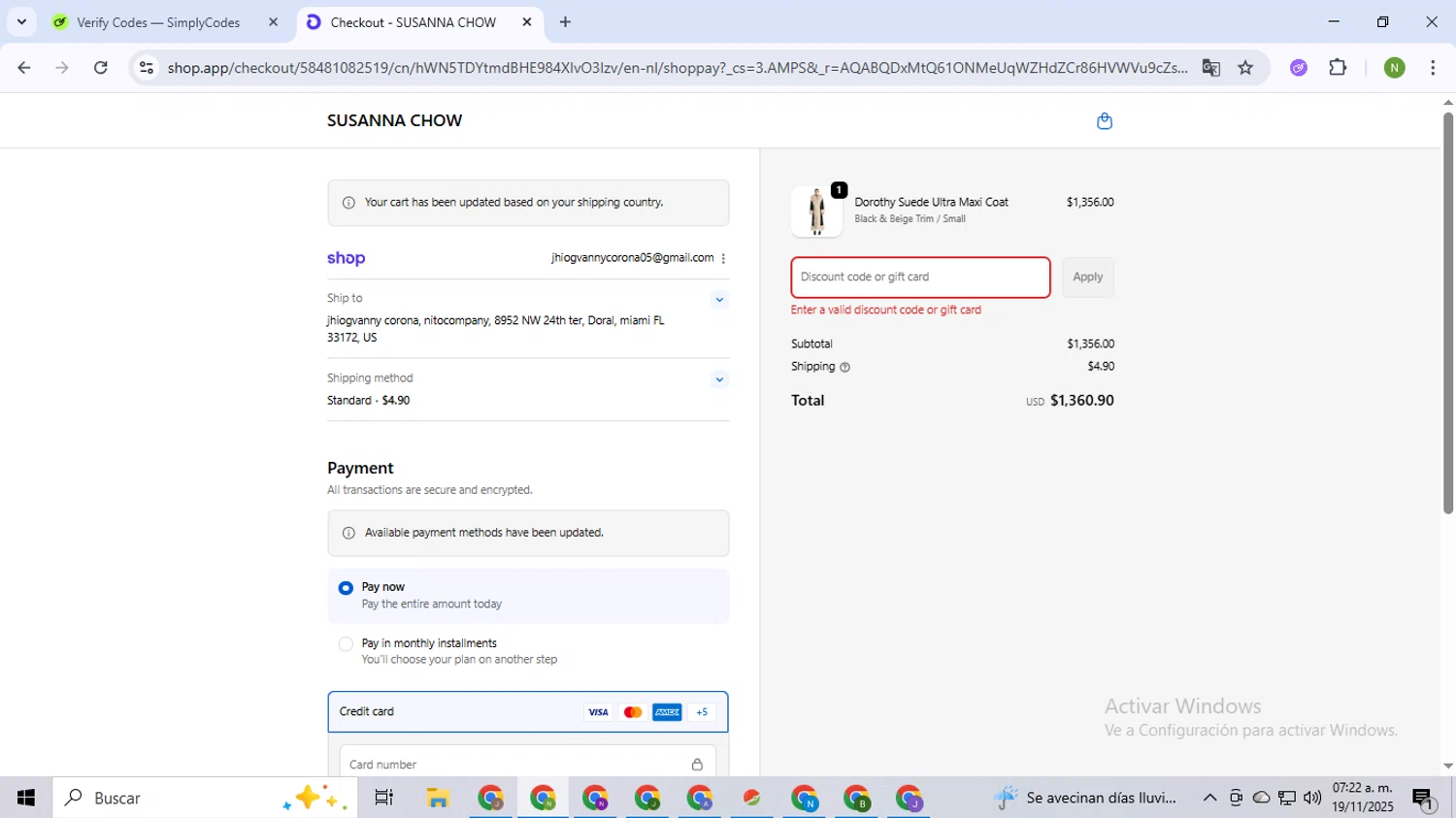Open the Extensions puzzle icon
Viewport: 1456px width, 818px height.
coord(1338,68)
